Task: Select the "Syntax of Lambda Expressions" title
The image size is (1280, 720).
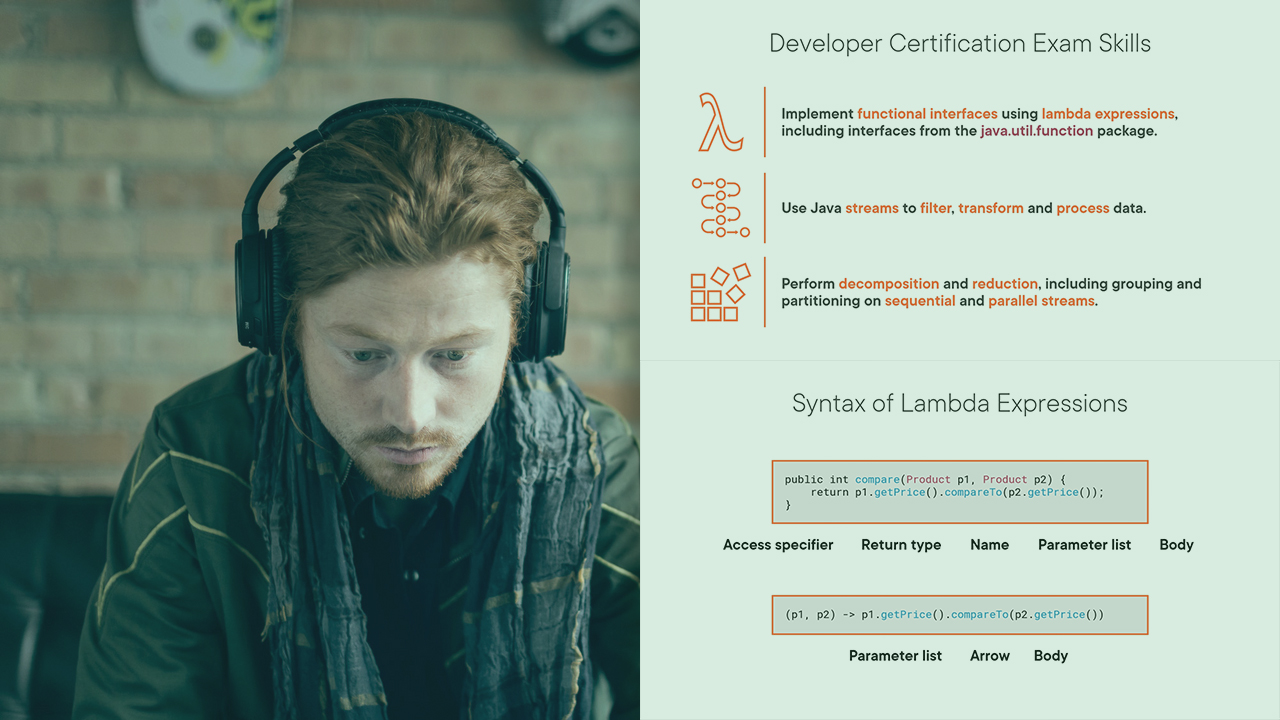Action: tap(960, 403)
